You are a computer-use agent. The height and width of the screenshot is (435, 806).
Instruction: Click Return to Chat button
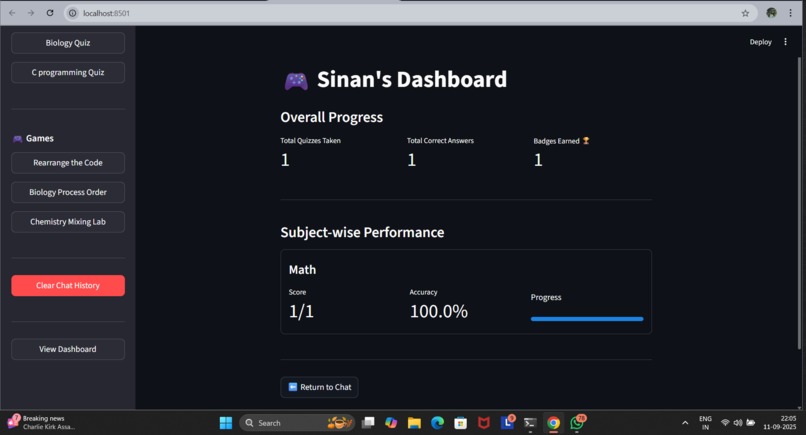pos(319,387)
